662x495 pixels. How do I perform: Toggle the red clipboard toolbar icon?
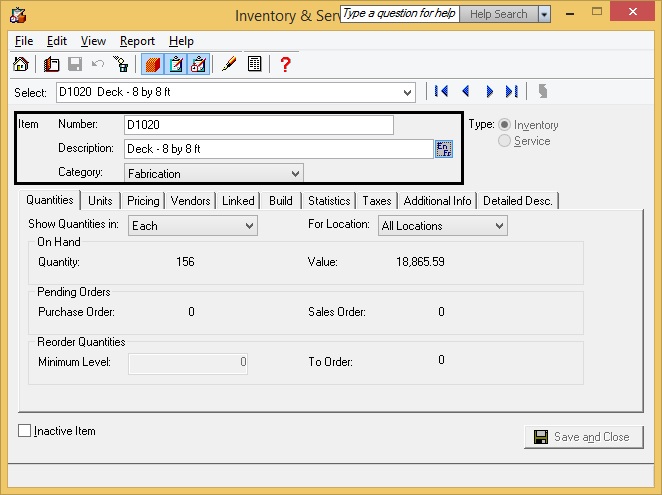click(x=198, y=65)
